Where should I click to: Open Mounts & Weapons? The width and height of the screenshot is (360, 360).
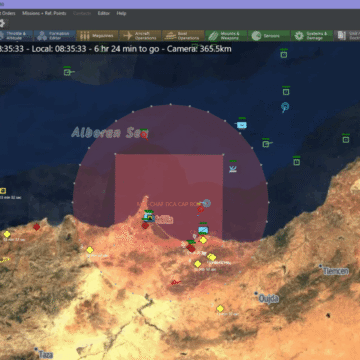click(226, 36)
